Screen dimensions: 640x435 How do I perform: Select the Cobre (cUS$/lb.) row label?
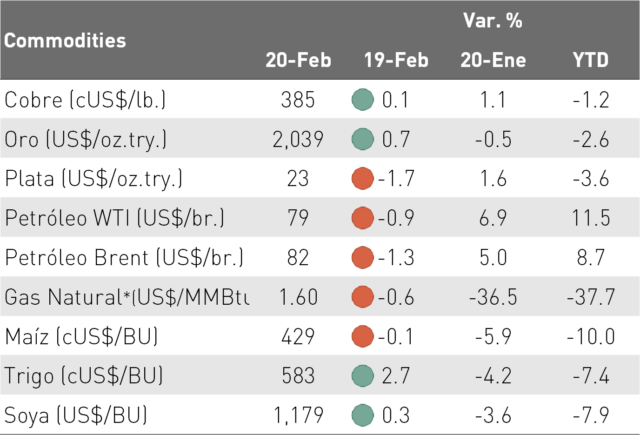(85, 100)
